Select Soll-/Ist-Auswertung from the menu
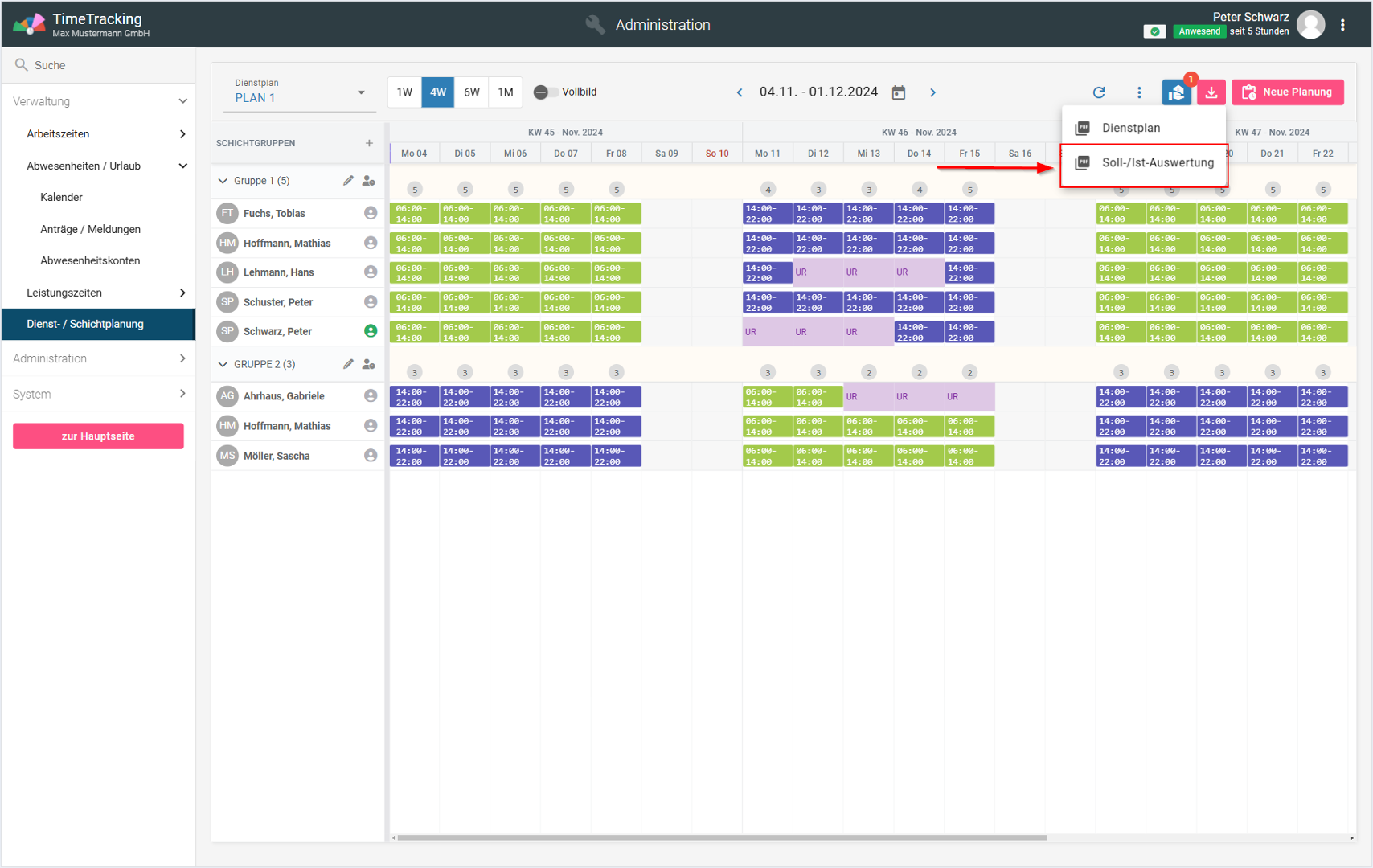Viewport: 1373px width, 868px height. pyautogui.click(x=1157, y=163)
